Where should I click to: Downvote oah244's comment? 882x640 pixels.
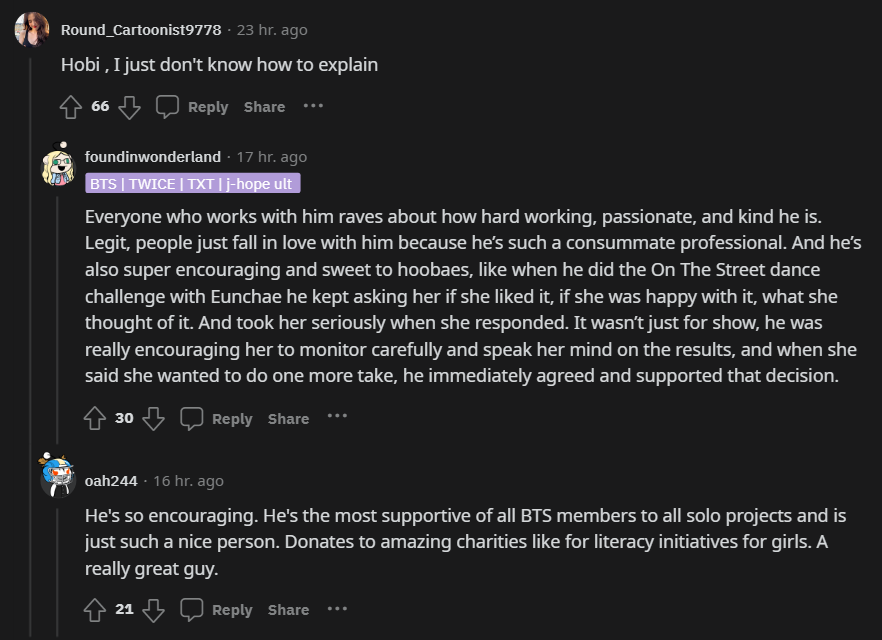153,610
